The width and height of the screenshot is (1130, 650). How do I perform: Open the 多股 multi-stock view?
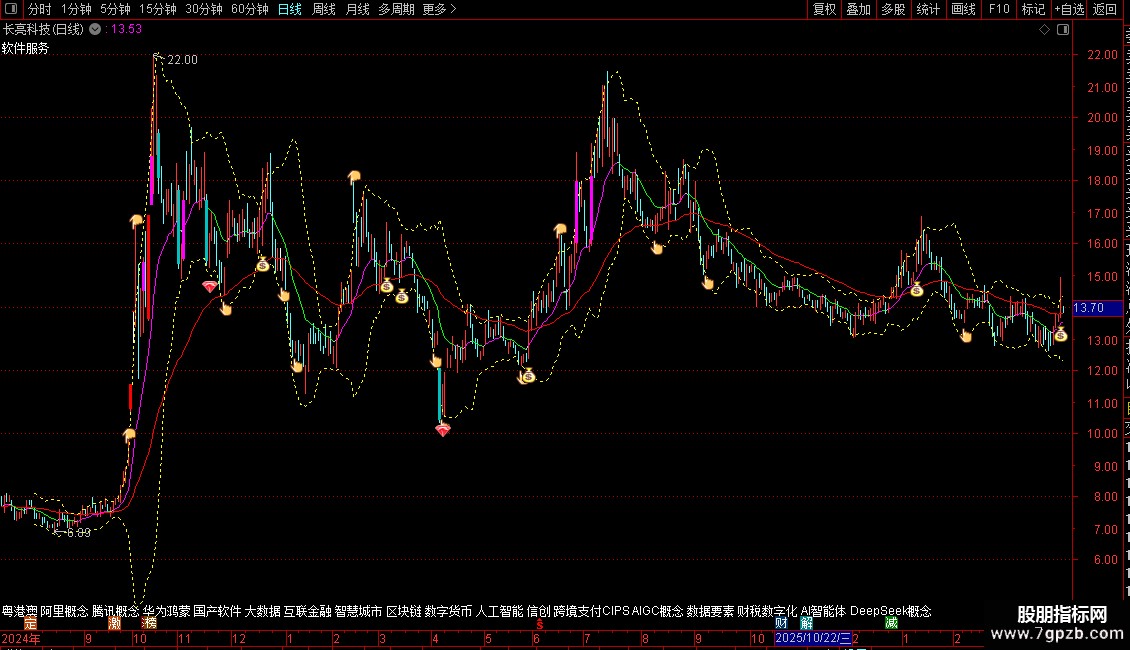coord(894,9)
